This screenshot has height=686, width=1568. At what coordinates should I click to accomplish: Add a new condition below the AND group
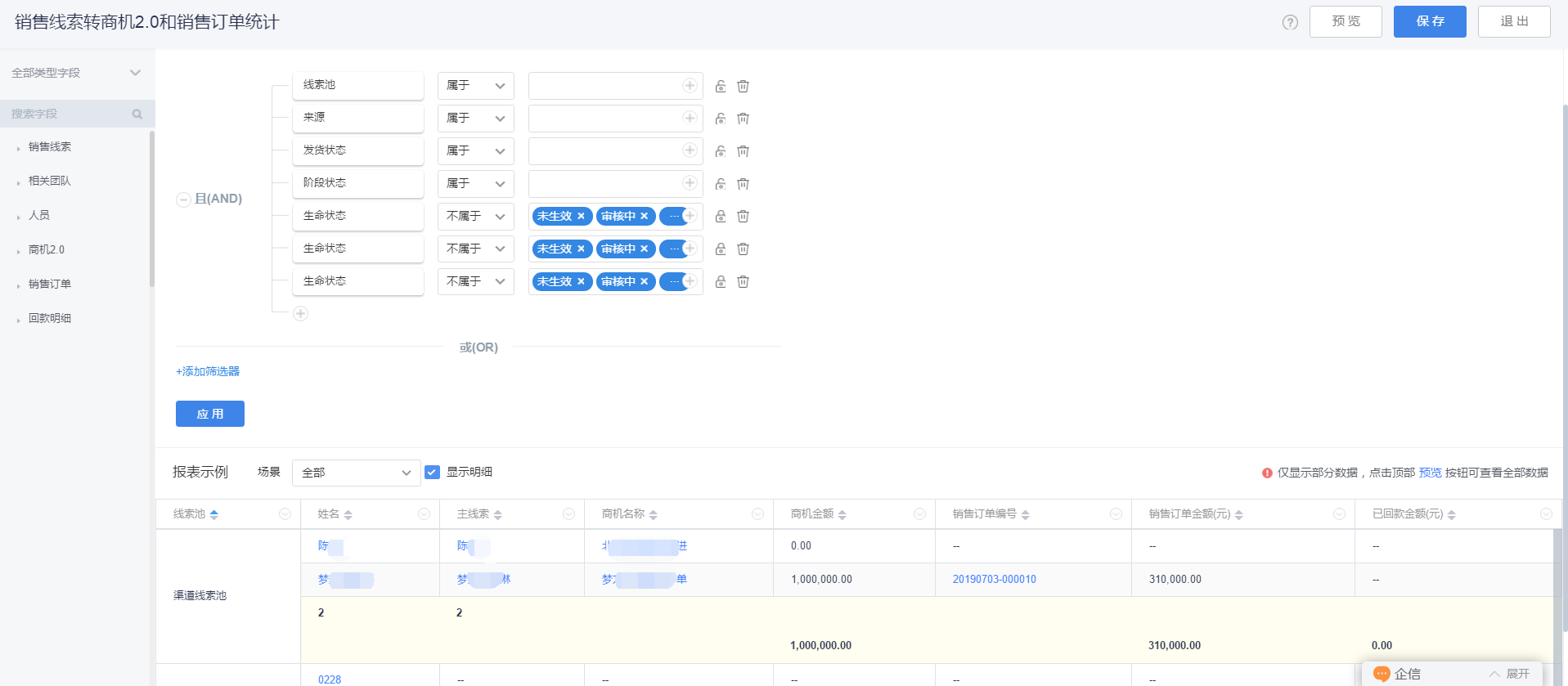point(300,313)
